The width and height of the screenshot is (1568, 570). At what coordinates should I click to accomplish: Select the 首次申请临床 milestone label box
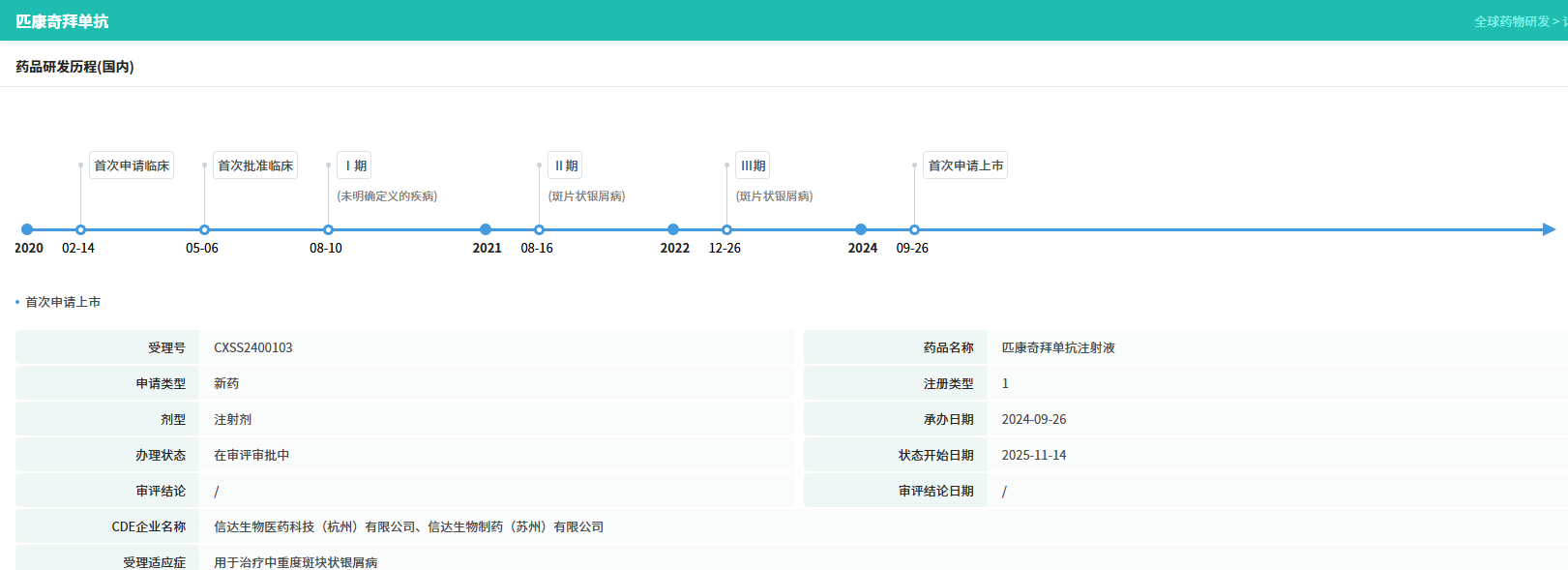pyautogui.click(x=132, y=165)
